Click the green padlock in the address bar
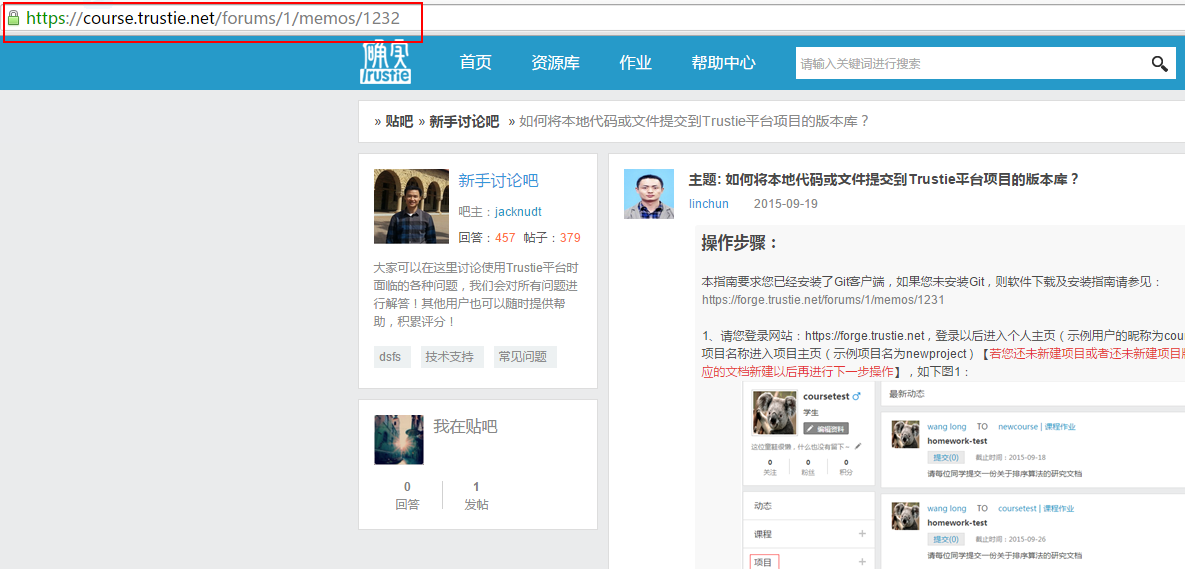 tap(13, 17)
